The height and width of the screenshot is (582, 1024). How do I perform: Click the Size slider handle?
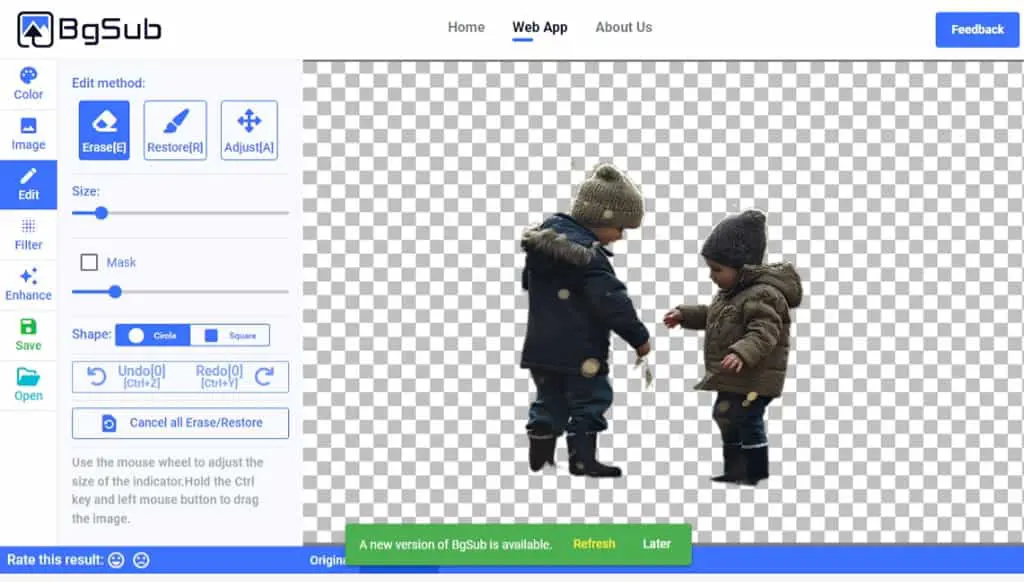[101, 213]
